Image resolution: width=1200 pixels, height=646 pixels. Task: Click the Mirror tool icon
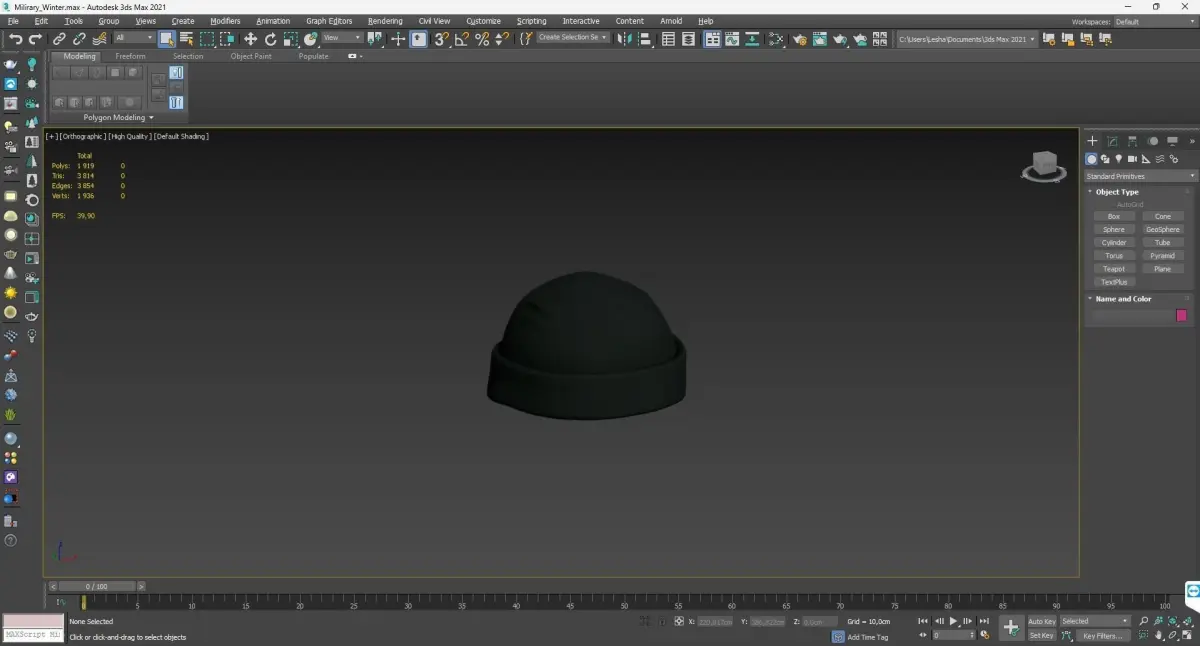pyautogui.click(x=624, y=39)
